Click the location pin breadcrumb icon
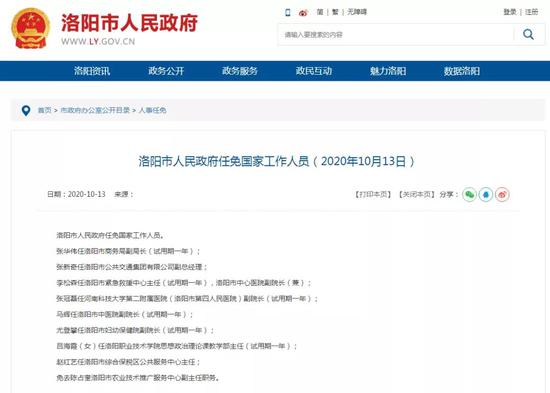This screenshot has width=550, height=393. (26, 110)
